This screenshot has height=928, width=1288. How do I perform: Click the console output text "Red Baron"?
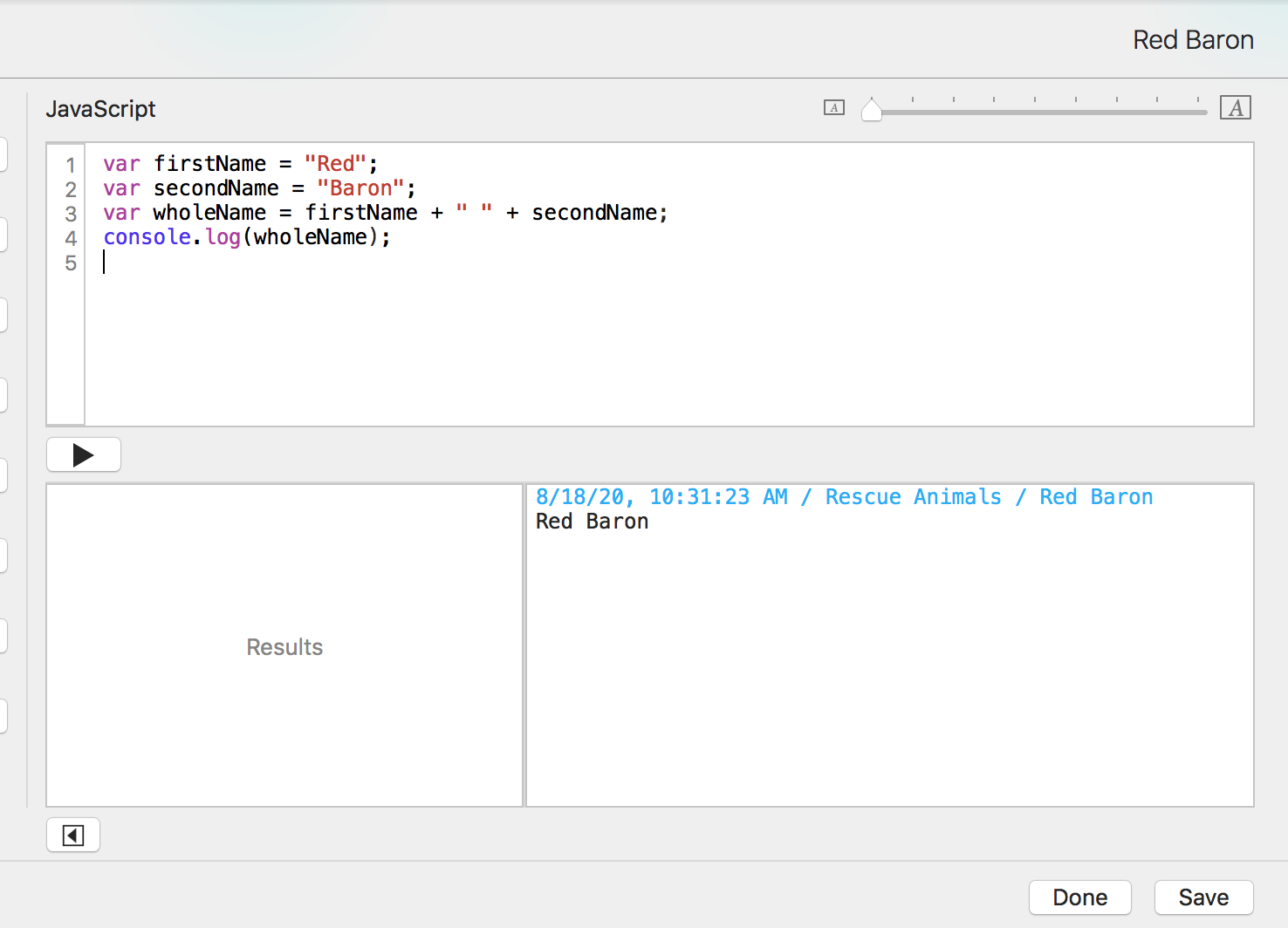(x=592, y=522)
